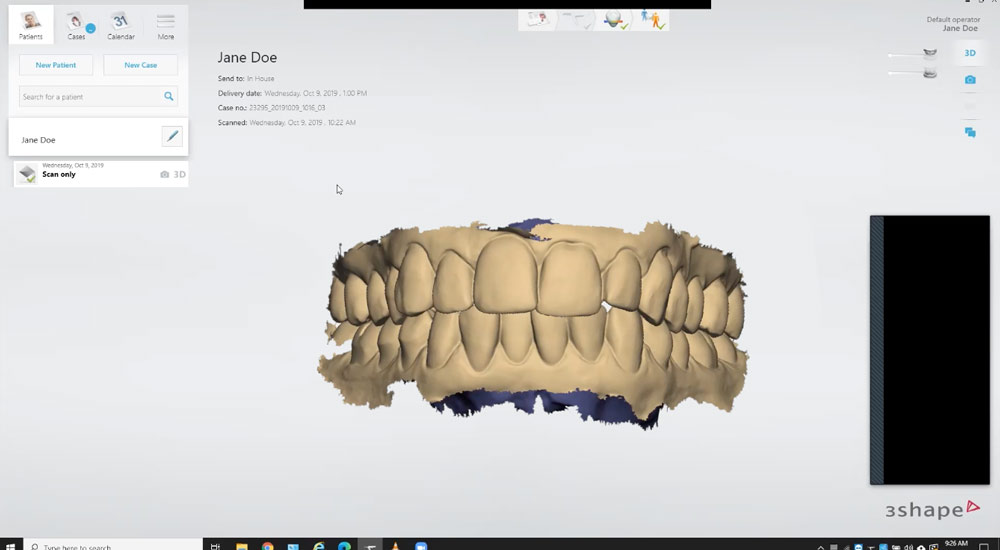Open the chat messages icon
The width and height of the screenshot is (1000, 550).
pyautogui.click(x=970, y=132)
